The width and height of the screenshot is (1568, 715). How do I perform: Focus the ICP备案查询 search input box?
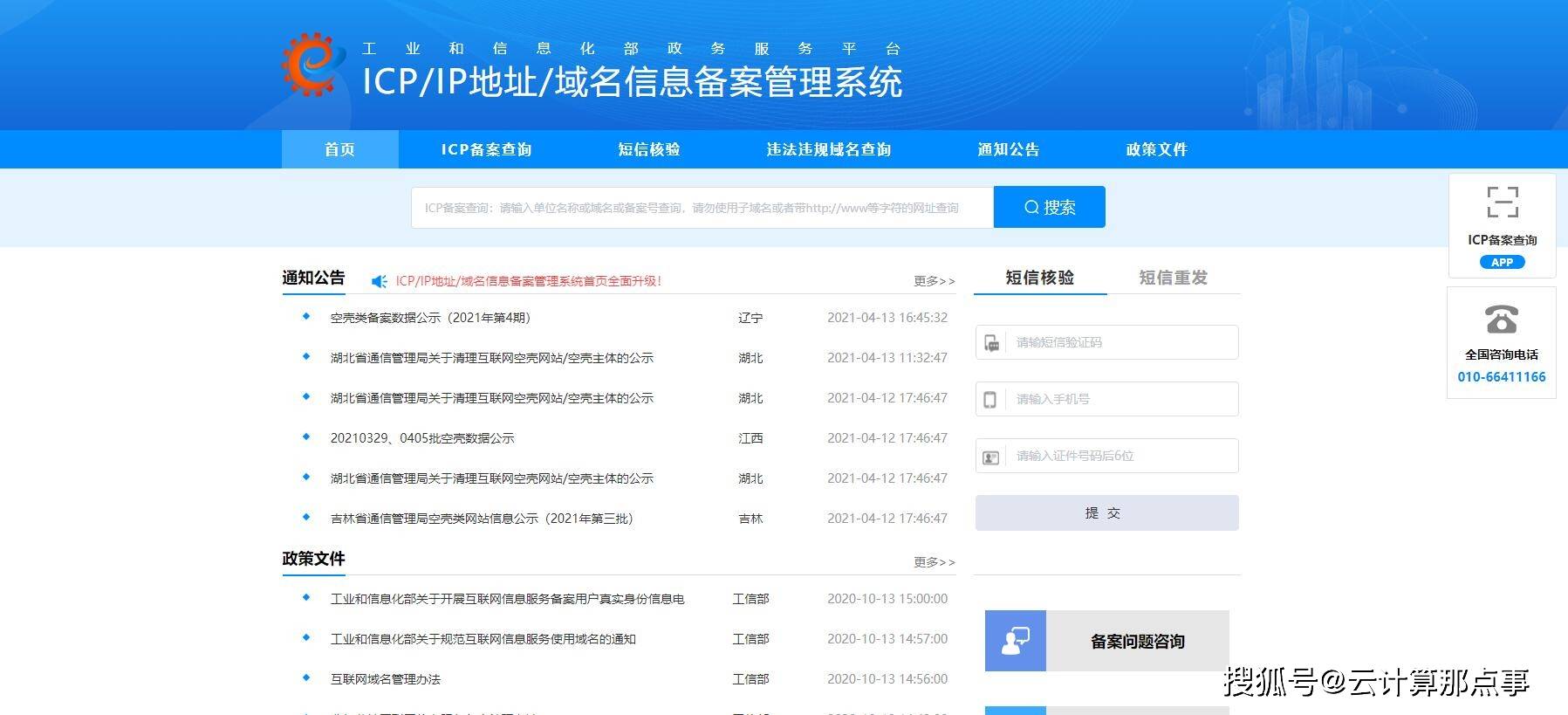tap(702, 208)
